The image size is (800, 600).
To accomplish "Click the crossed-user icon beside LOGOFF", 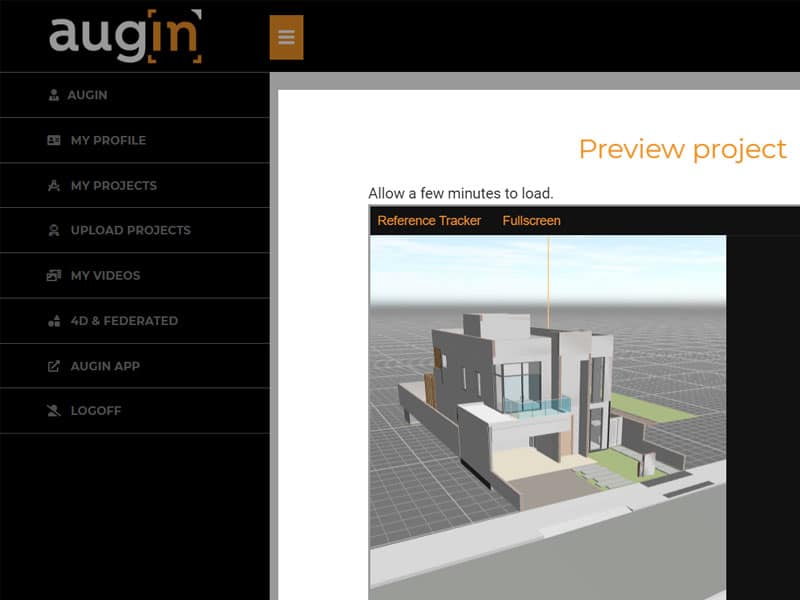I will 54,411.
